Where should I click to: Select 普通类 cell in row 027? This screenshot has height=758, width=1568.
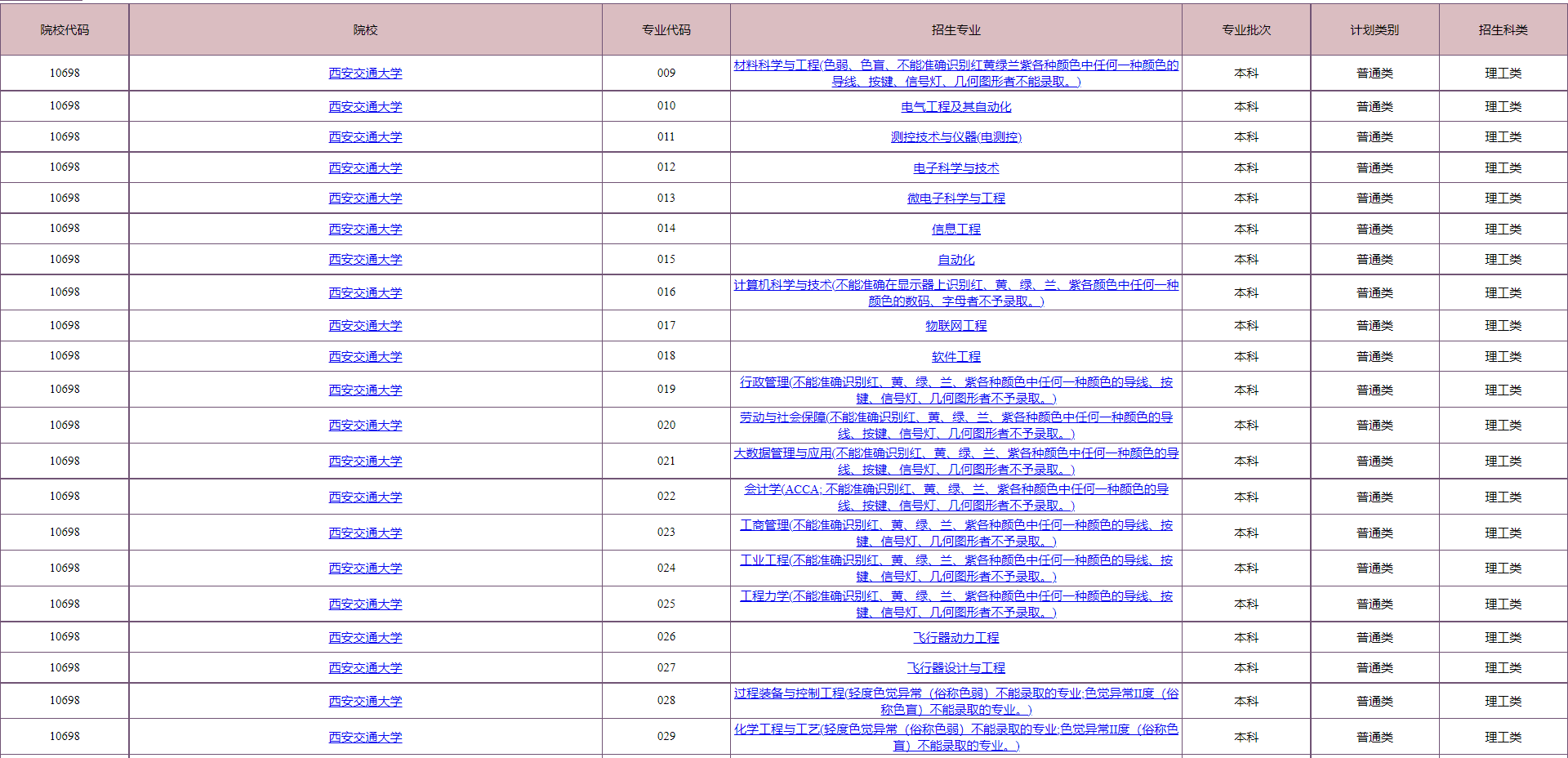(x=1374, y=668)
